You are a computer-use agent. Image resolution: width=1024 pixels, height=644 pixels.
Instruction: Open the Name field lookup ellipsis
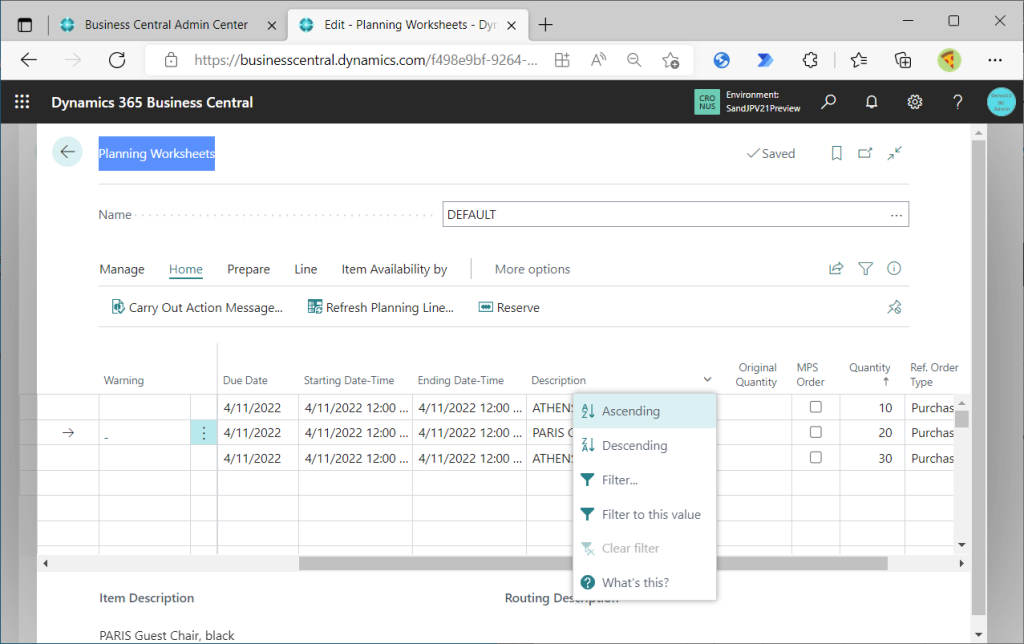point(896,215)
